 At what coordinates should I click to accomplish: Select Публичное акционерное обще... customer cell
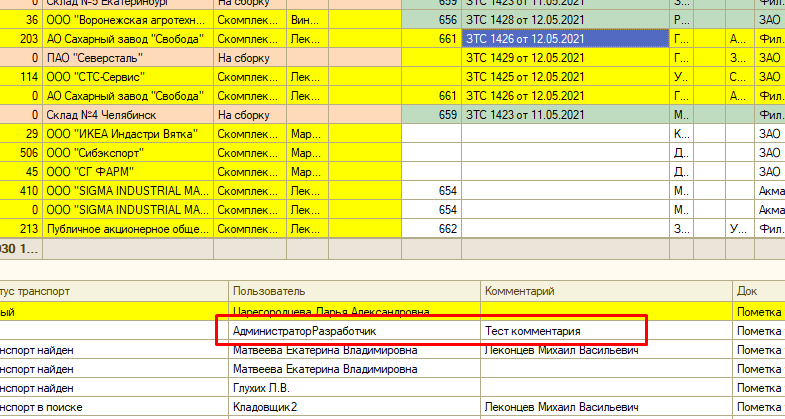coord(128,229)
